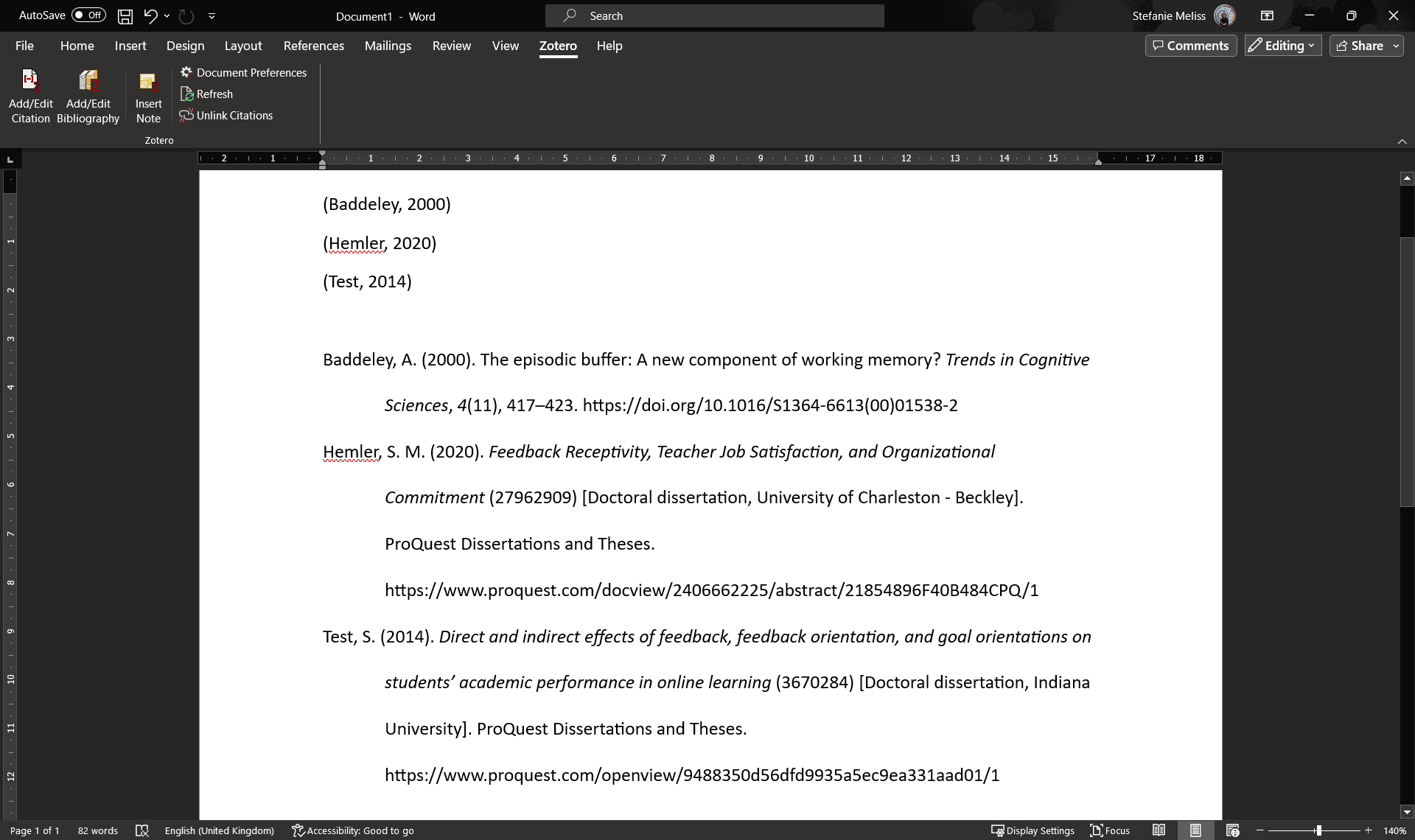Toggle Focus mode in the status bar
The width and height of the screenshot is (1415, 840).
(1110, 830)
